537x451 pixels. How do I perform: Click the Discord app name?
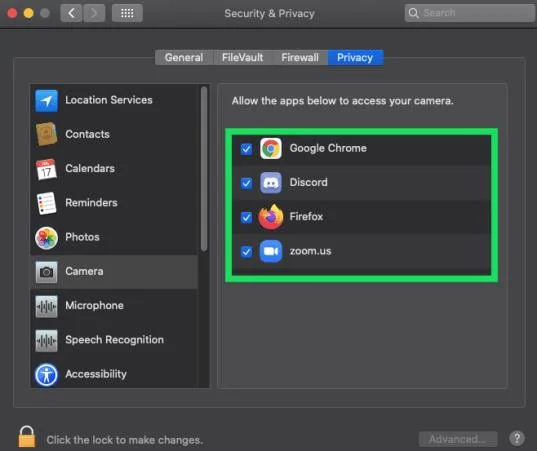[x=309, y=182]
